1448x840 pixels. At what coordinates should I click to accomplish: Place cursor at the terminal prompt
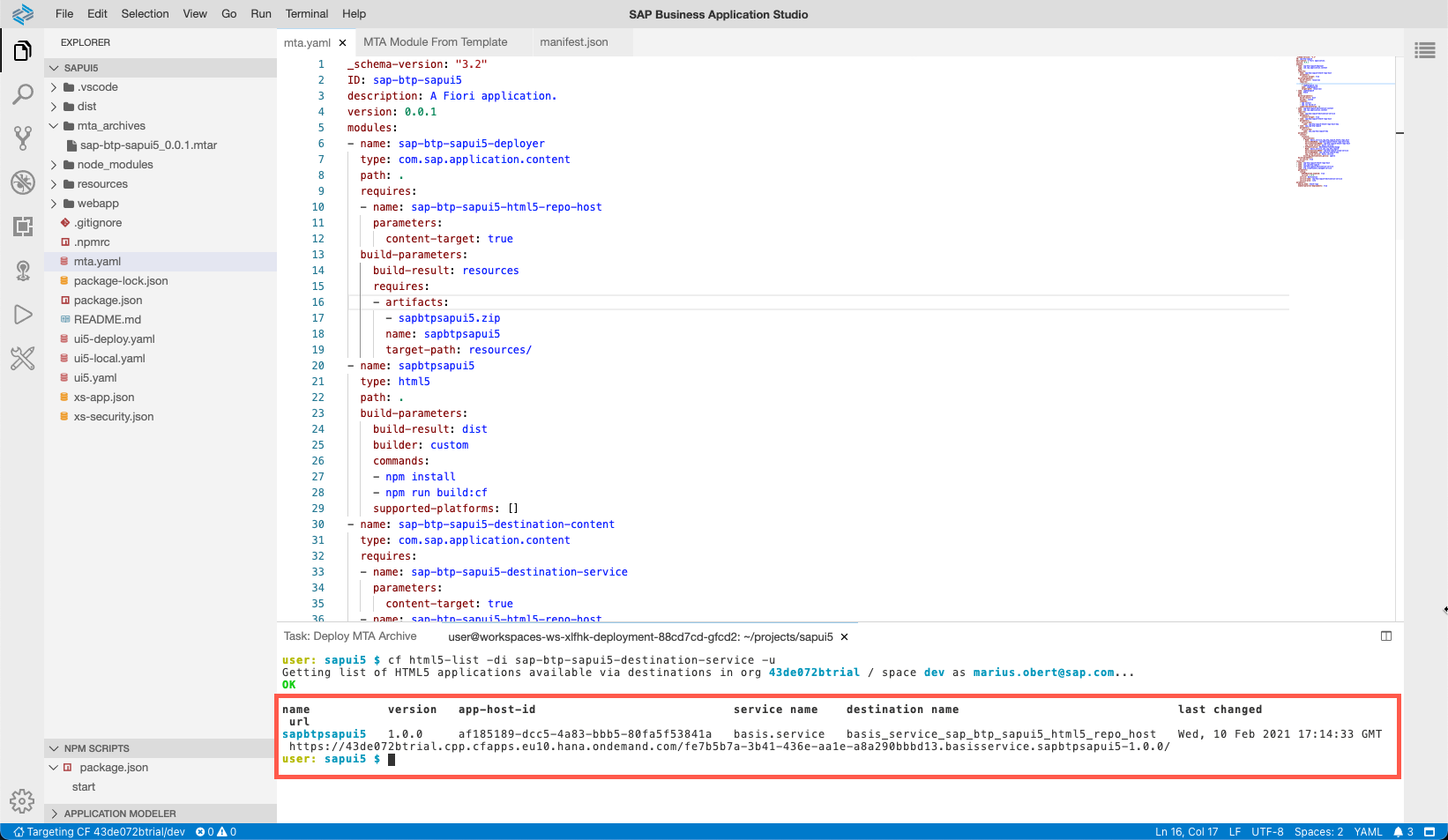coord(392,760)
